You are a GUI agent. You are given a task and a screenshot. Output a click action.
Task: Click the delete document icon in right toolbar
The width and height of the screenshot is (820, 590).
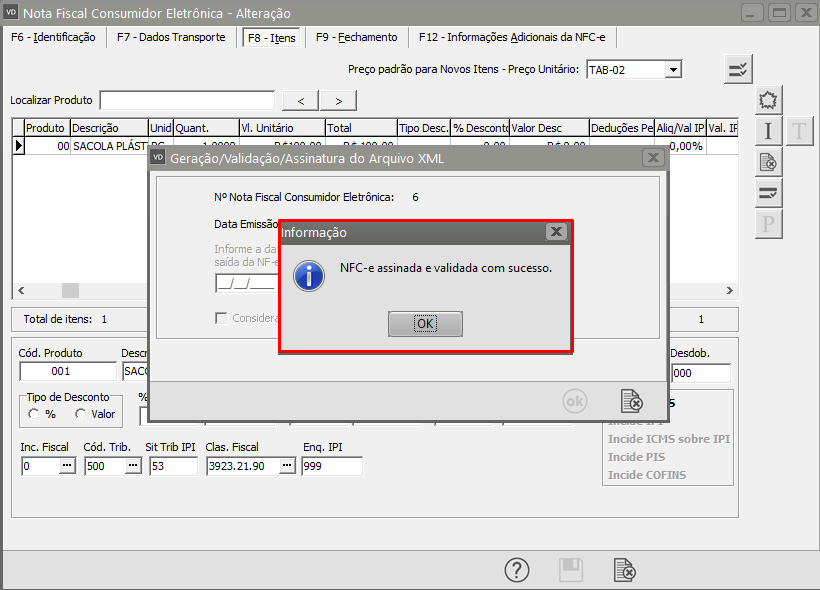click(x=768, y=162)
